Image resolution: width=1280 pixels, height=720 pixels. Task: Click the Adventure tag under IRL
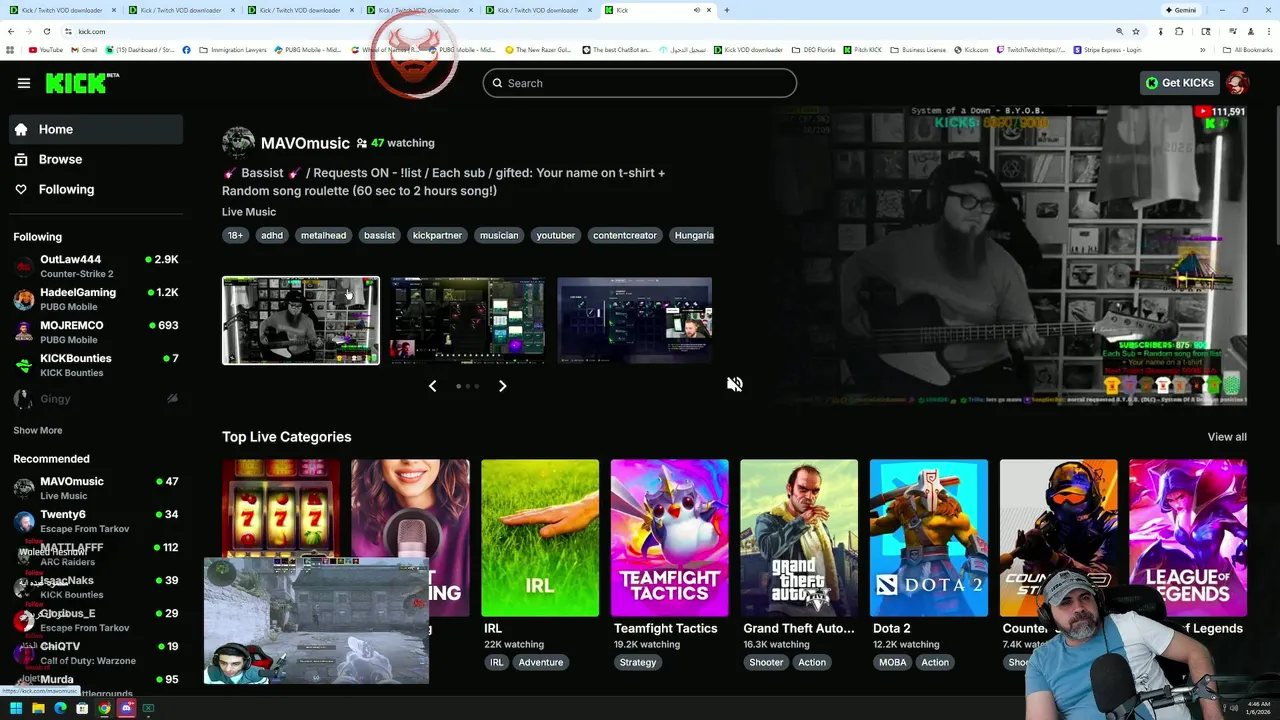[x=541, y=662]
